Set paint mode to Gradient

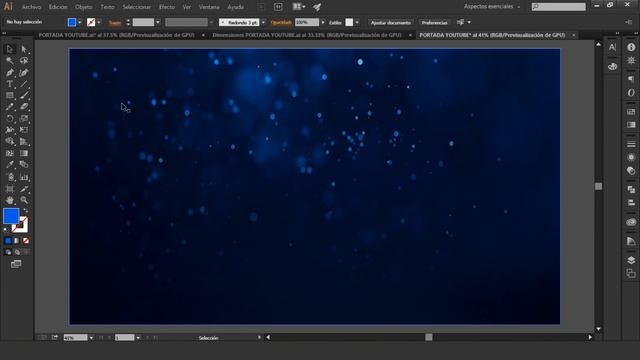pyautogui.click(x=17, y=241)
